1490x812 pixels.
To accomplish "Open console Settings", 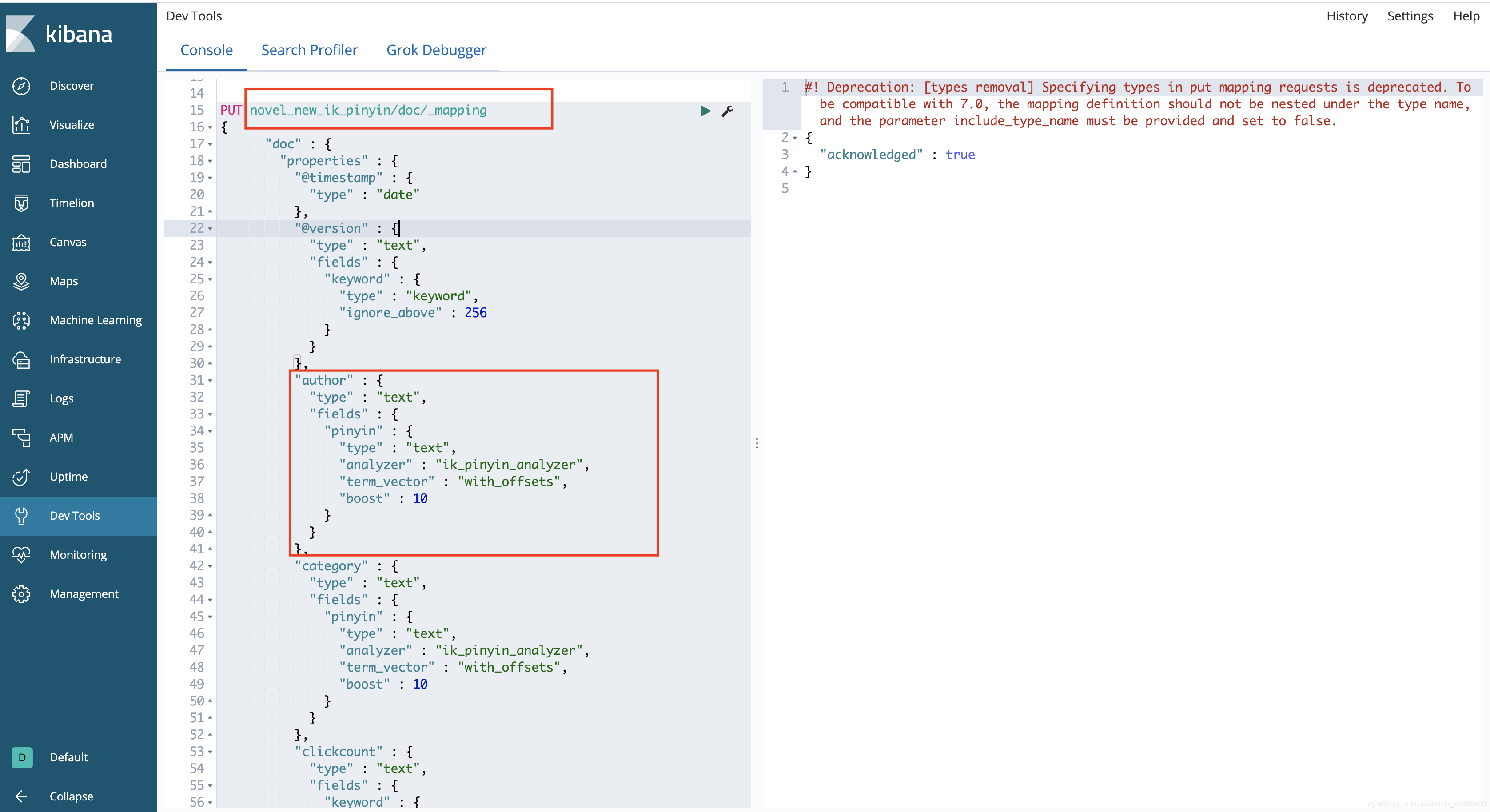I will pos(1410,16).
